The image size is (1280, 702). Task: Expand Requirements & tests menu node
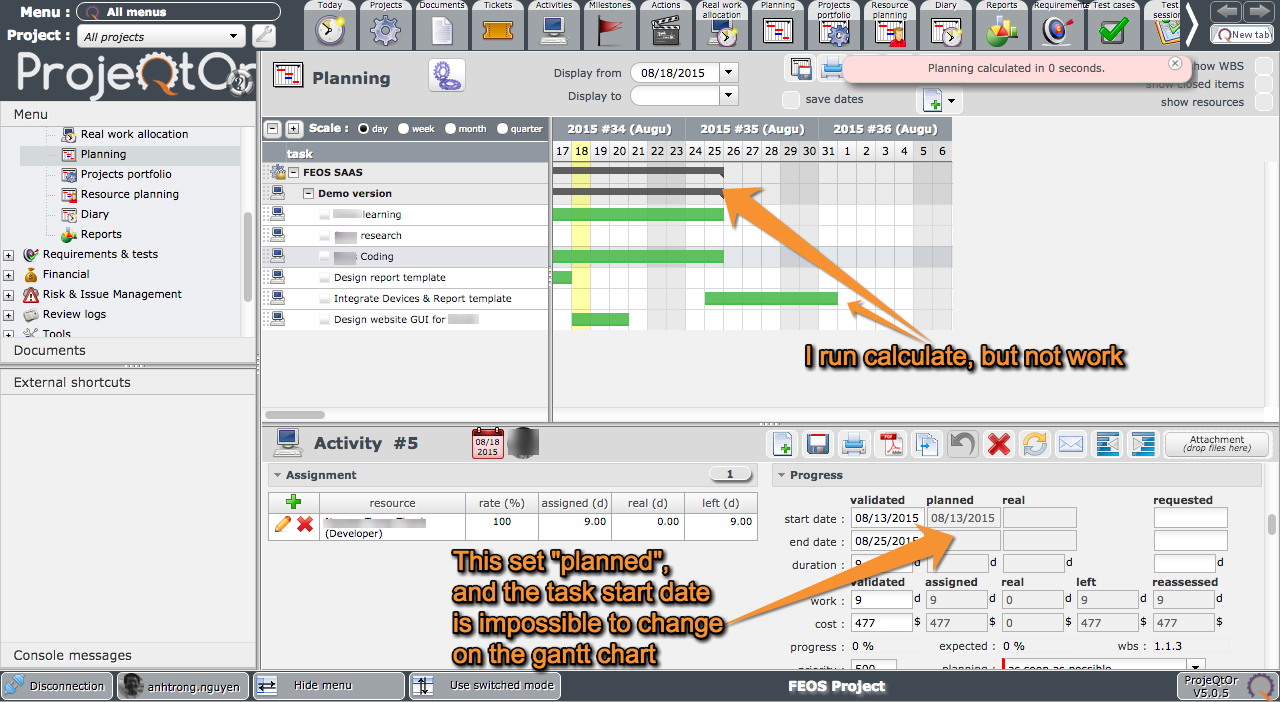pos(9,255)
